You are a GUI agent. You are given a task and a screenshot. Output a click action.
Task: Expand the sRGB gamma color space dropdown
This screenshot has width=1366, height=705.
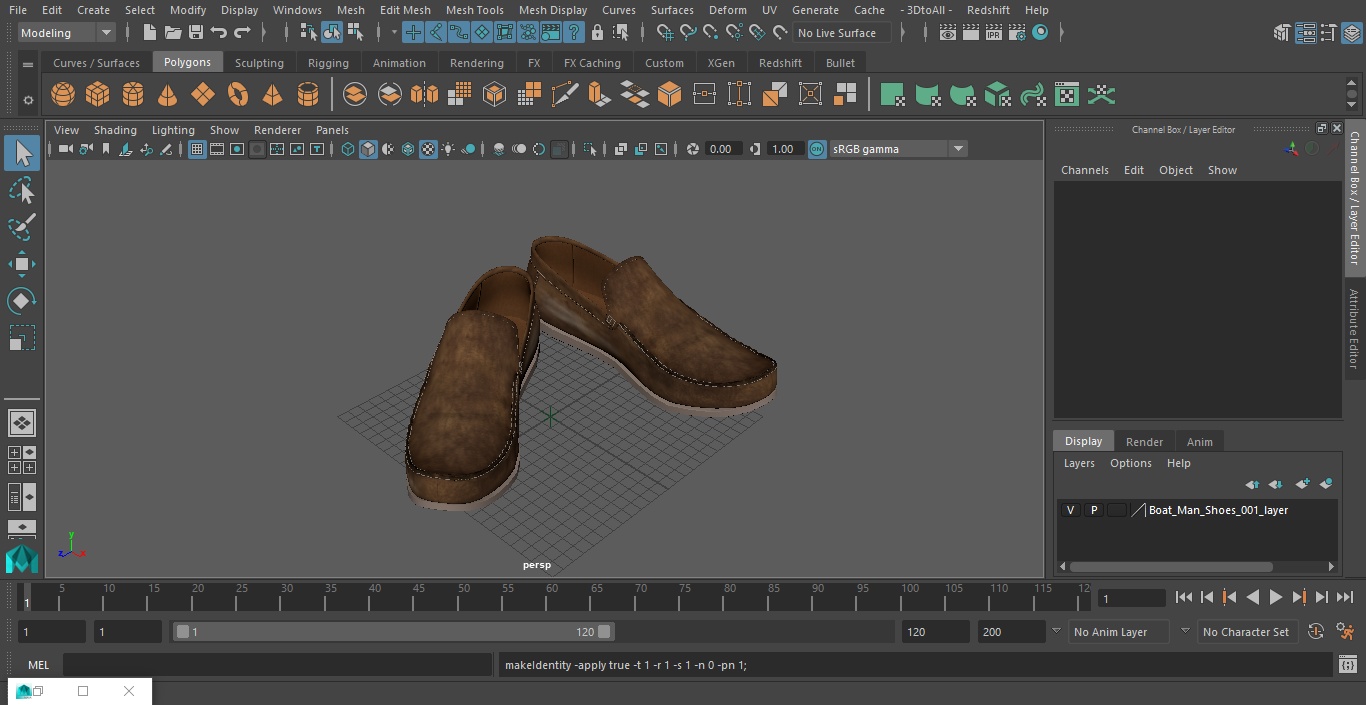point(957,149)
